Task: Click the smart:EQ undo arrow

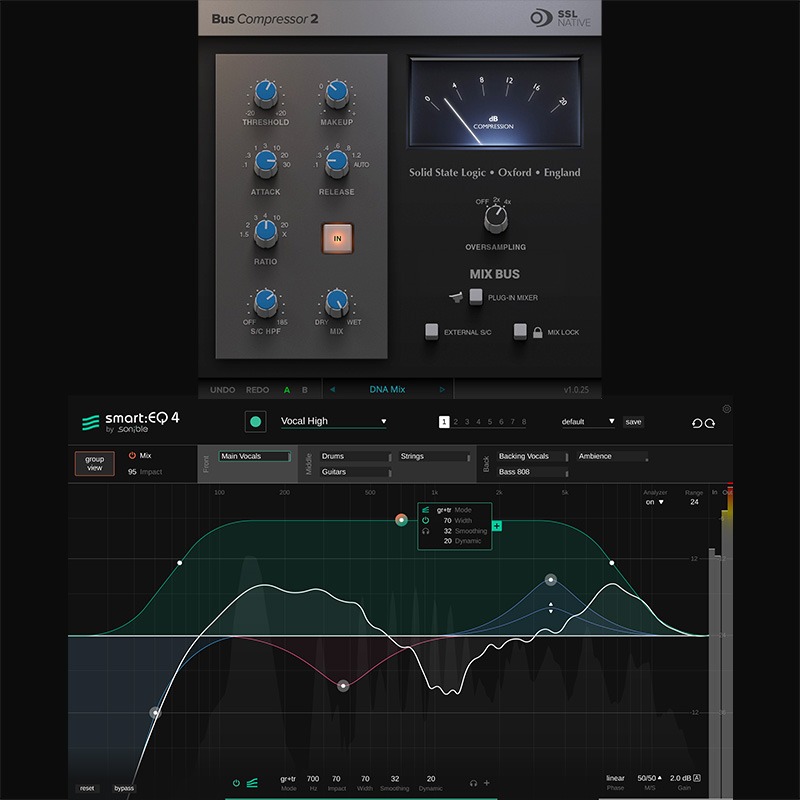Action: (697, 423)
